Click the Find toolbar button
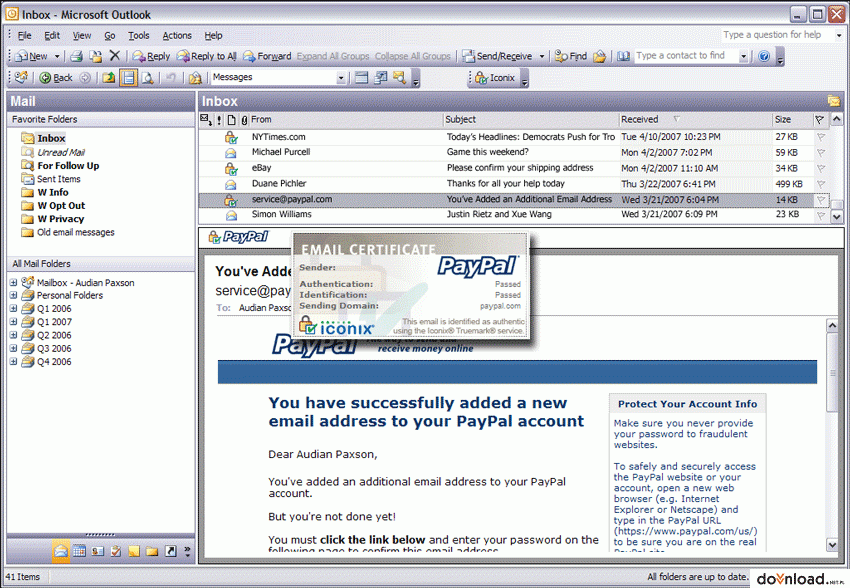Image resolution: width=850 pixels, height=588 pixels. pyautogui.click(x=571, y=56)
